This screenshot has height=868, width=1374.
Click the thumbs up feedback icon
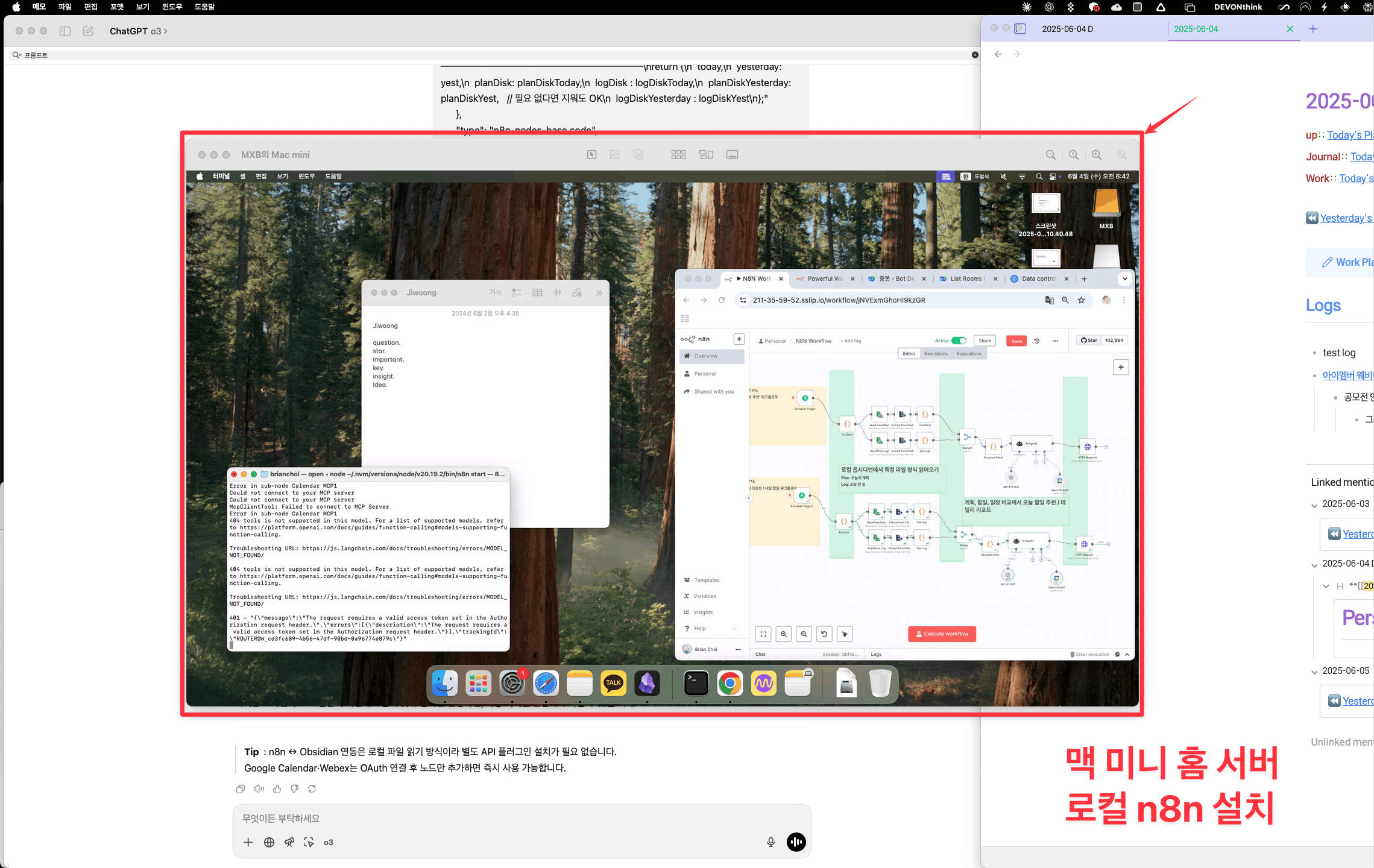(277, 788)
